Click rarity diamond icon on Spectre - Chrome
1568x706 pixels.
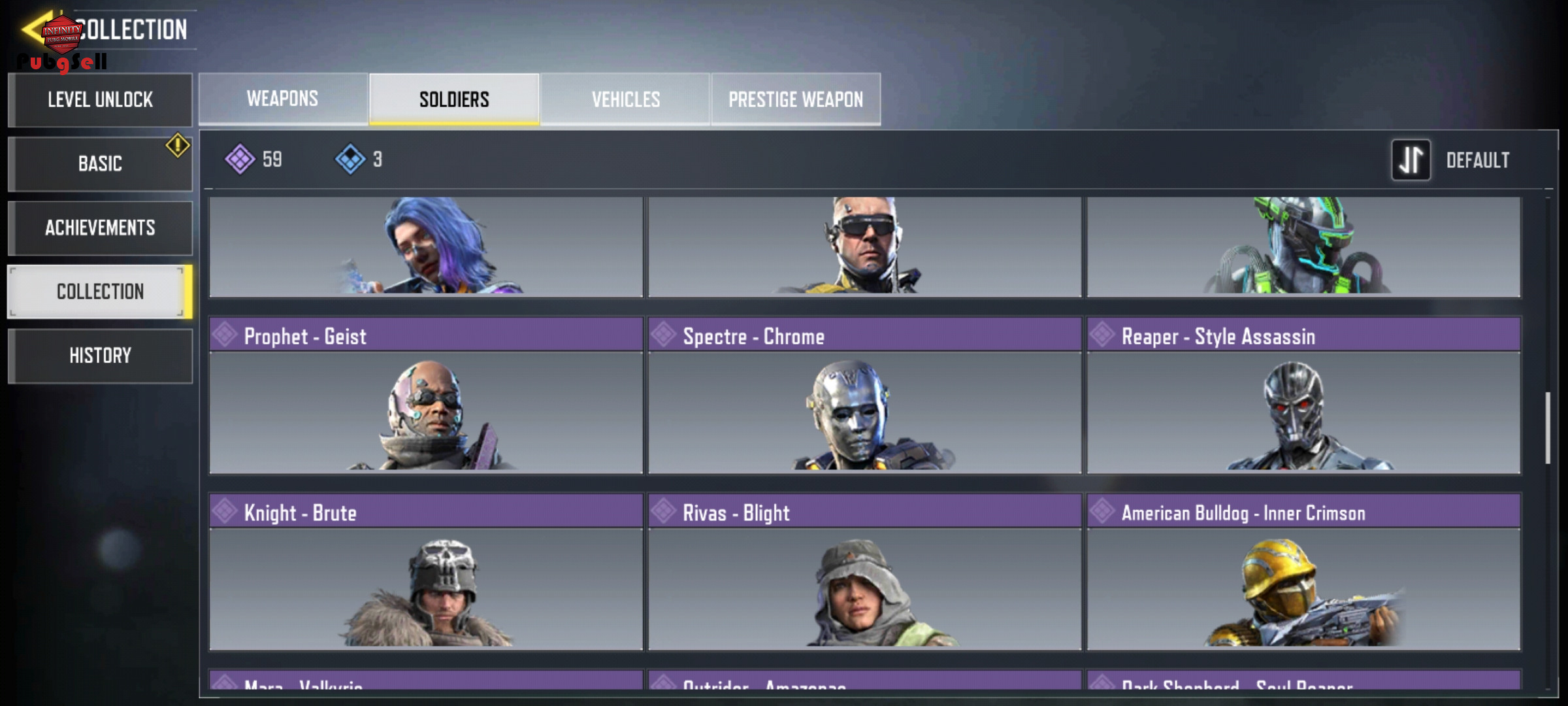point(664,335)
